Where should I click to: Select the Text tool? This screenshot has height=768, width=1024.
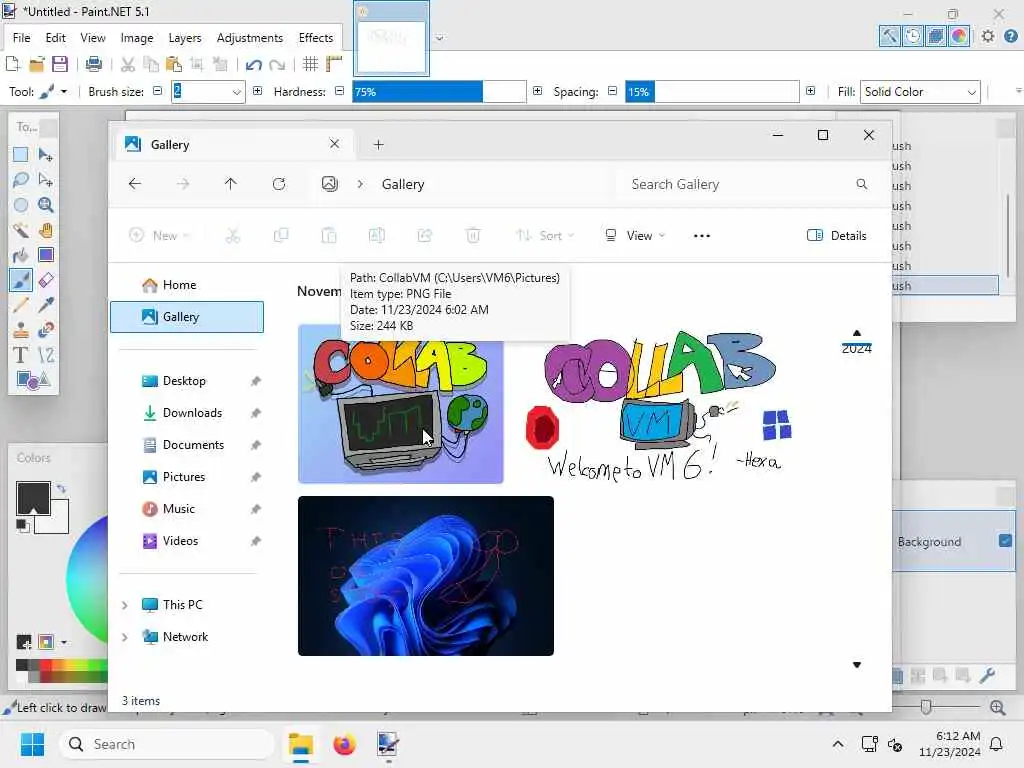(20, 355)
